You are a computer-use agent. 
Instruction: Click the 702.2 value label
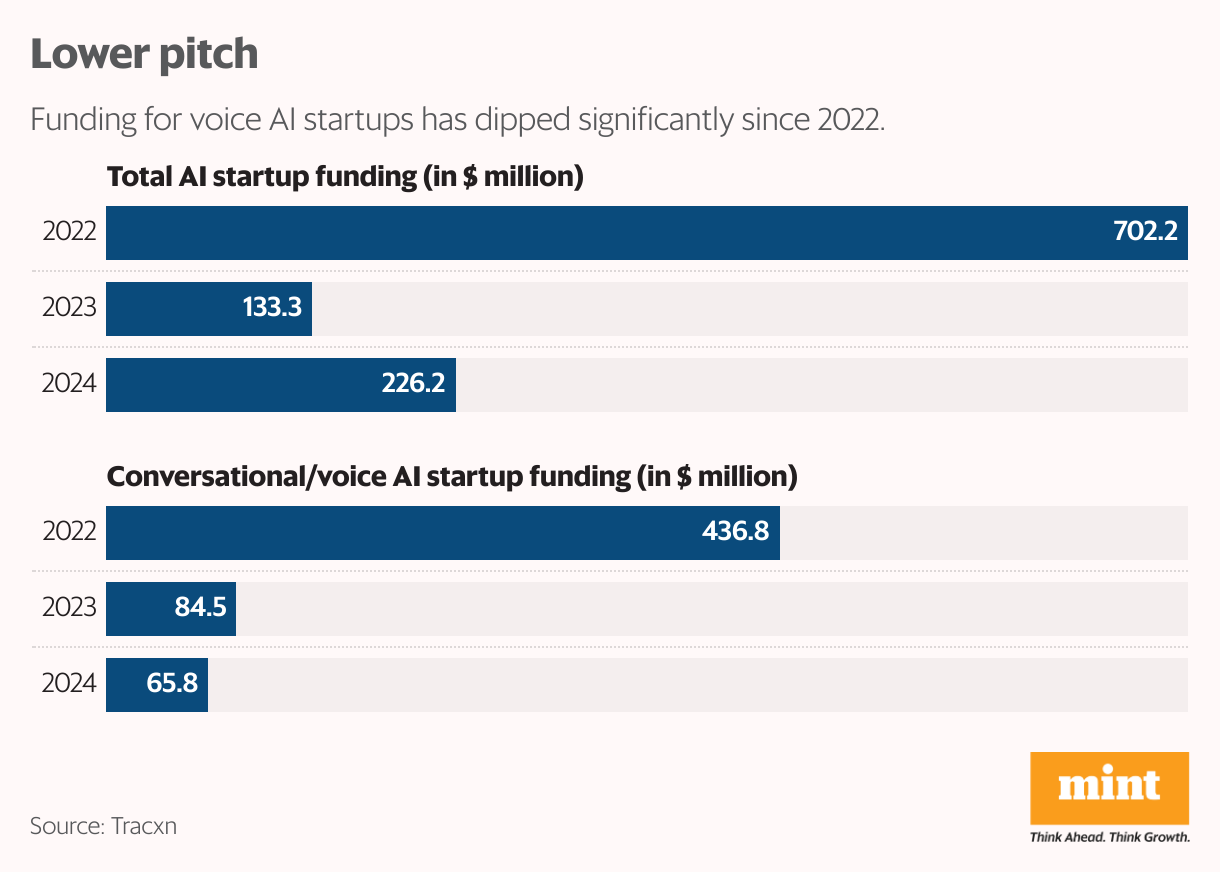pos(1145,233)
